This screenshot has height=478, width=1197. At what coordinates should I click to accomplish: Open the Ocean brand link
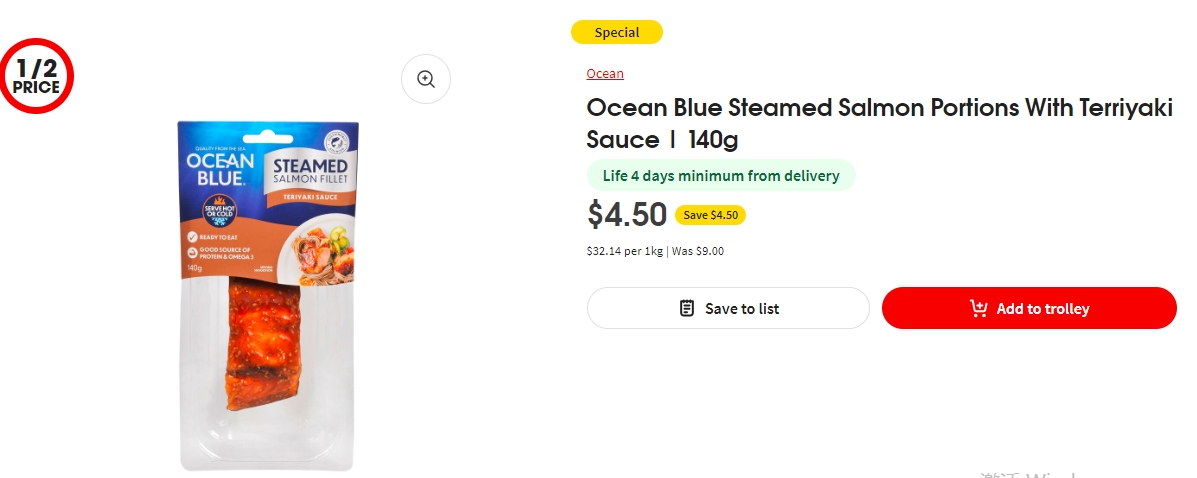[605, 73]
